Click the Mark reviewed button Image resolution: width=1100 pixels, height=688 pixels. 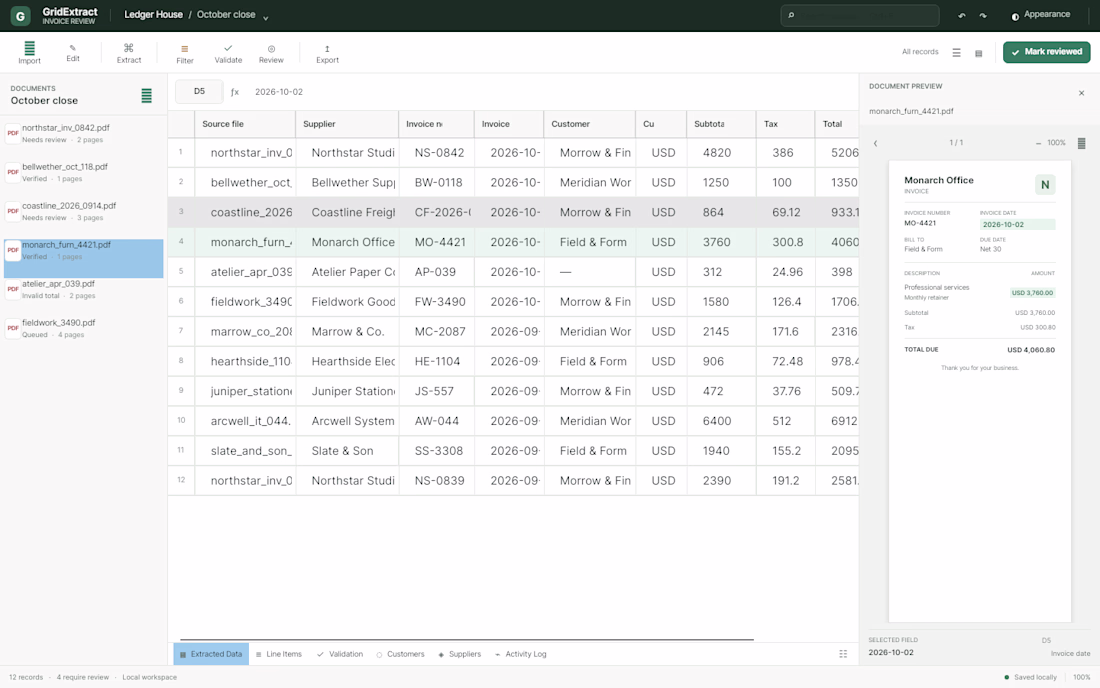click(1046, 52)
